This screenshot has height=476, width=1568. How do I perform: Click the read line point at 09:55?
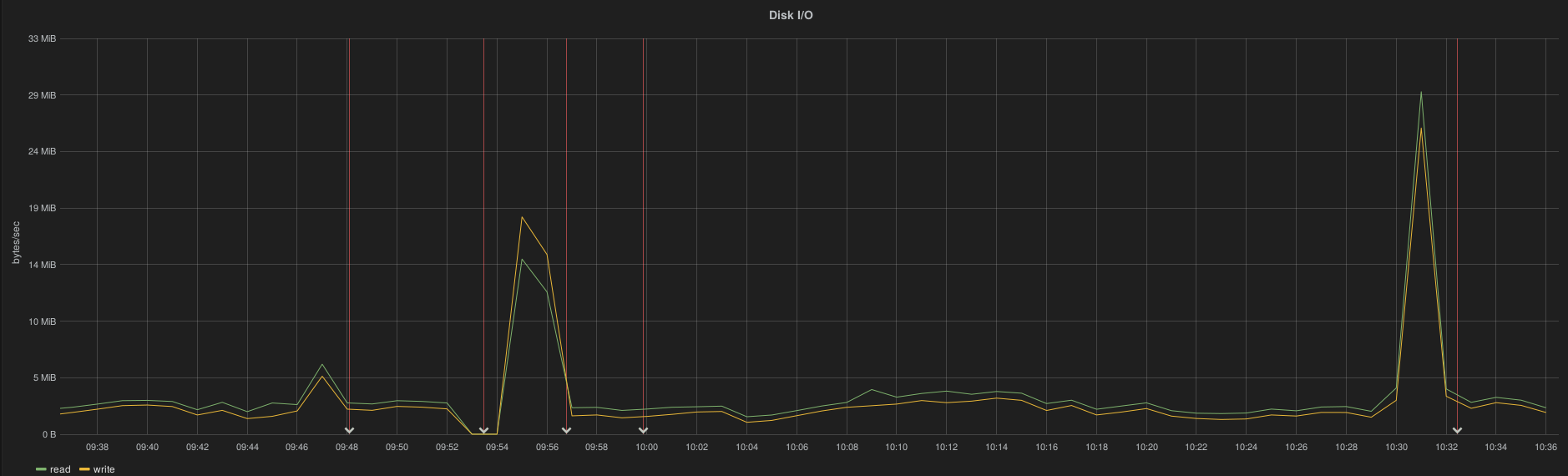522,259
